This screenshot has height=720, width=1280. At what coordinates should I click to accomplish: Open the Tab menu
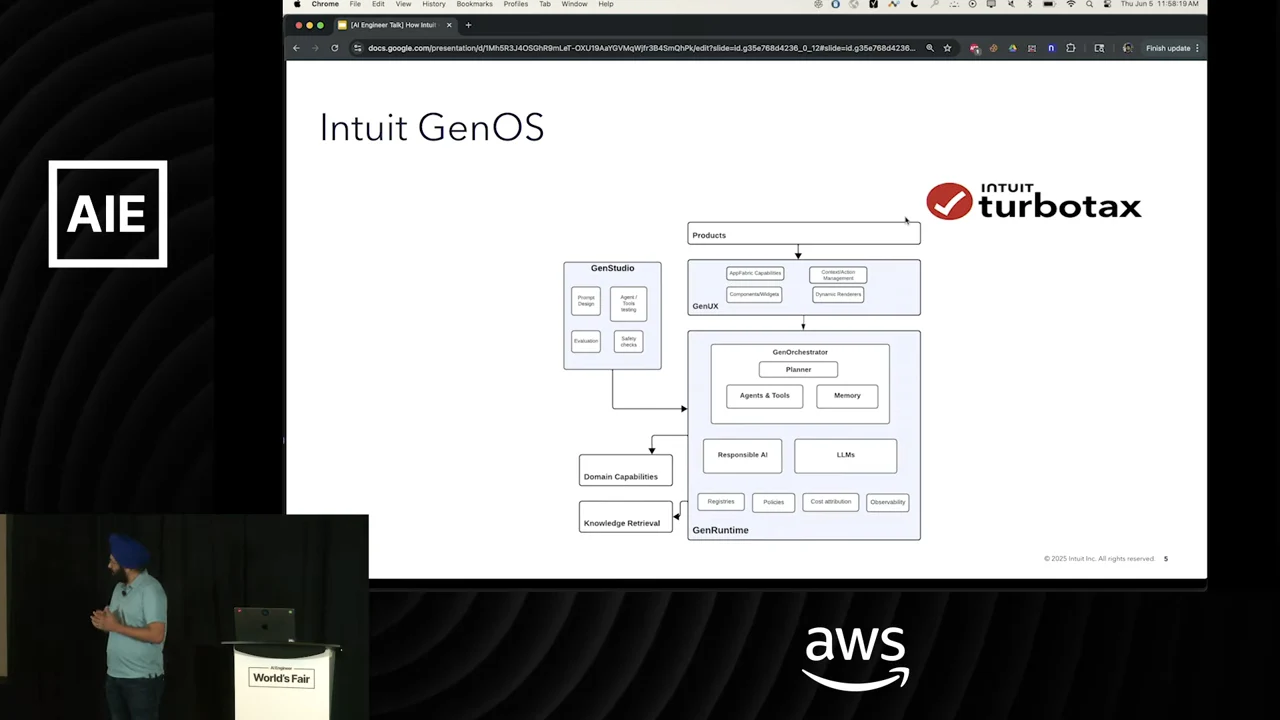(x=545, y=4)
